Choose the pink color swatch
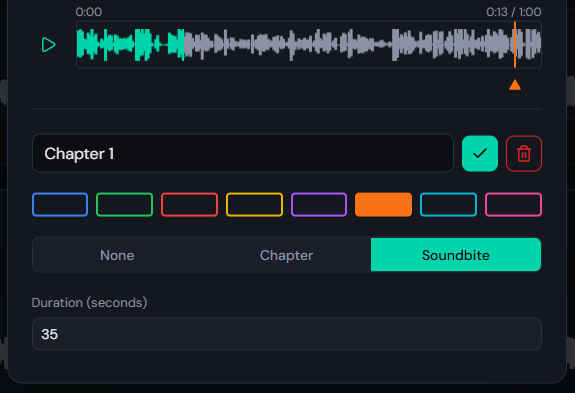The image size is (575, 393). 513,205
